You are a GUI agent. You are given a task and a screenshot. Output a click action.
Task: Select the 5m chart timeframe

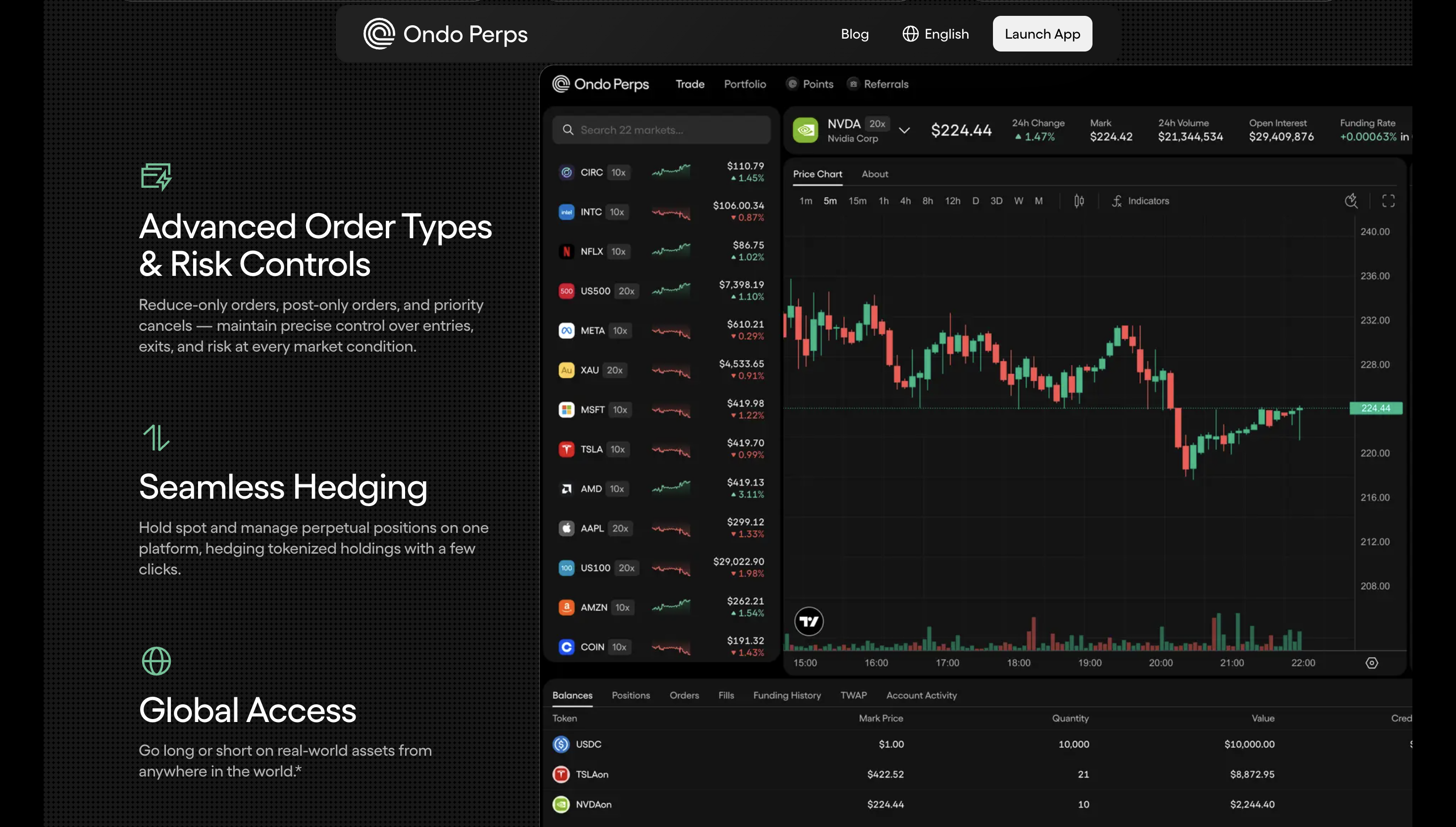(830, 201)
